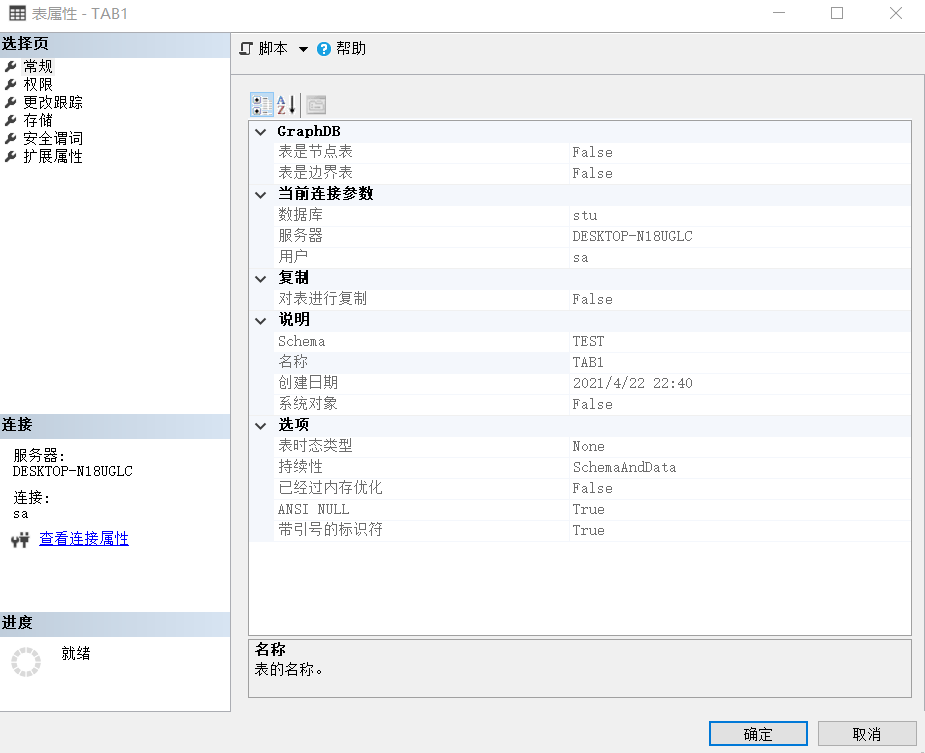Screen dimensions: 925x753
Task: Click the Schema value TEST
Action: click(x=588, y=341)
